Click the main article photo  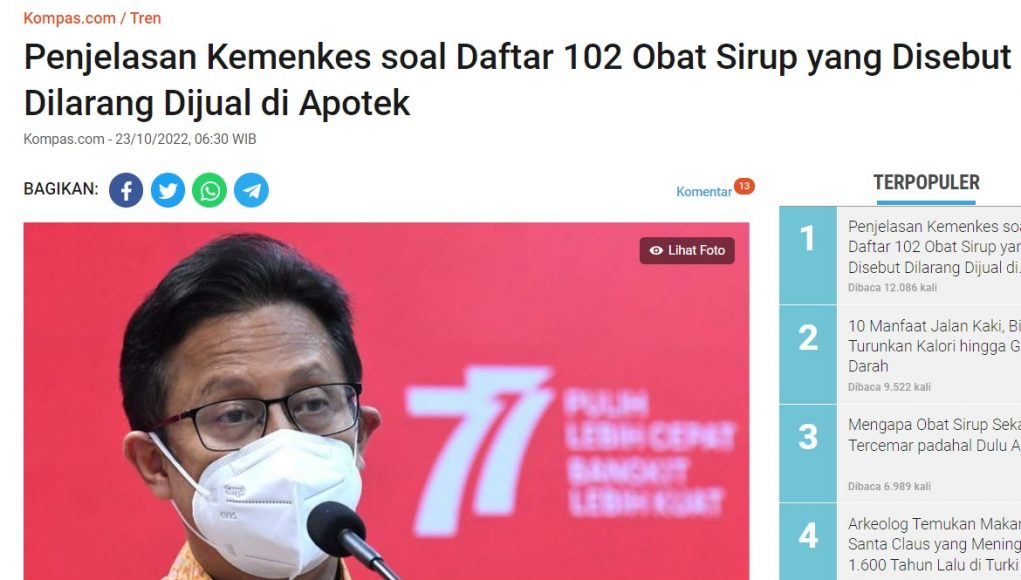(386, 401)
